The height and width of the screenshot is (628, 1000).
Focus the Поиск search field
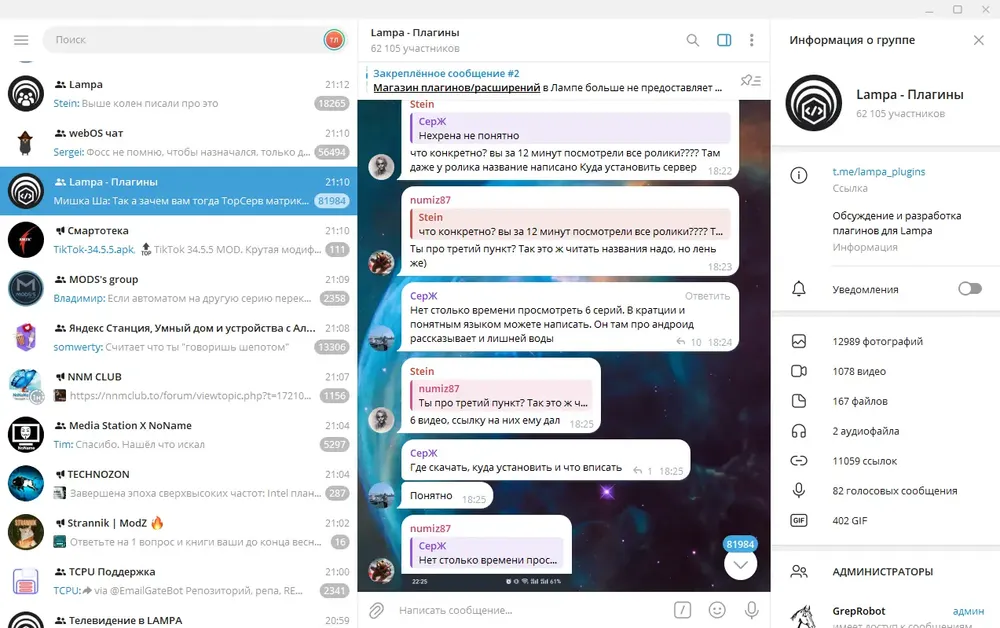tap(188, 40)
